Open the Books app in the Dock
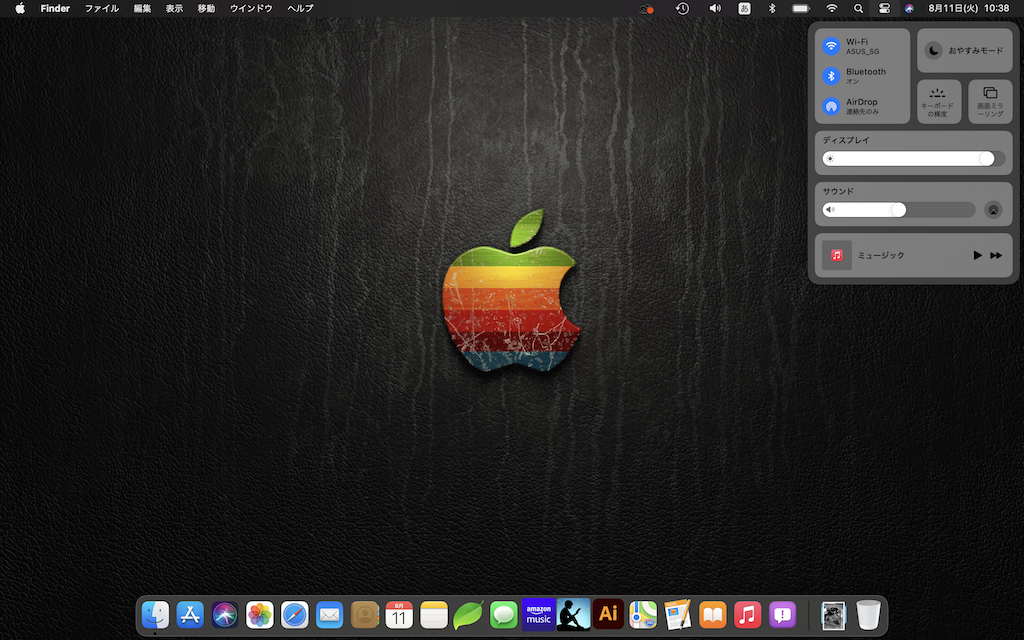1024x640 pixels. [712, 615]
